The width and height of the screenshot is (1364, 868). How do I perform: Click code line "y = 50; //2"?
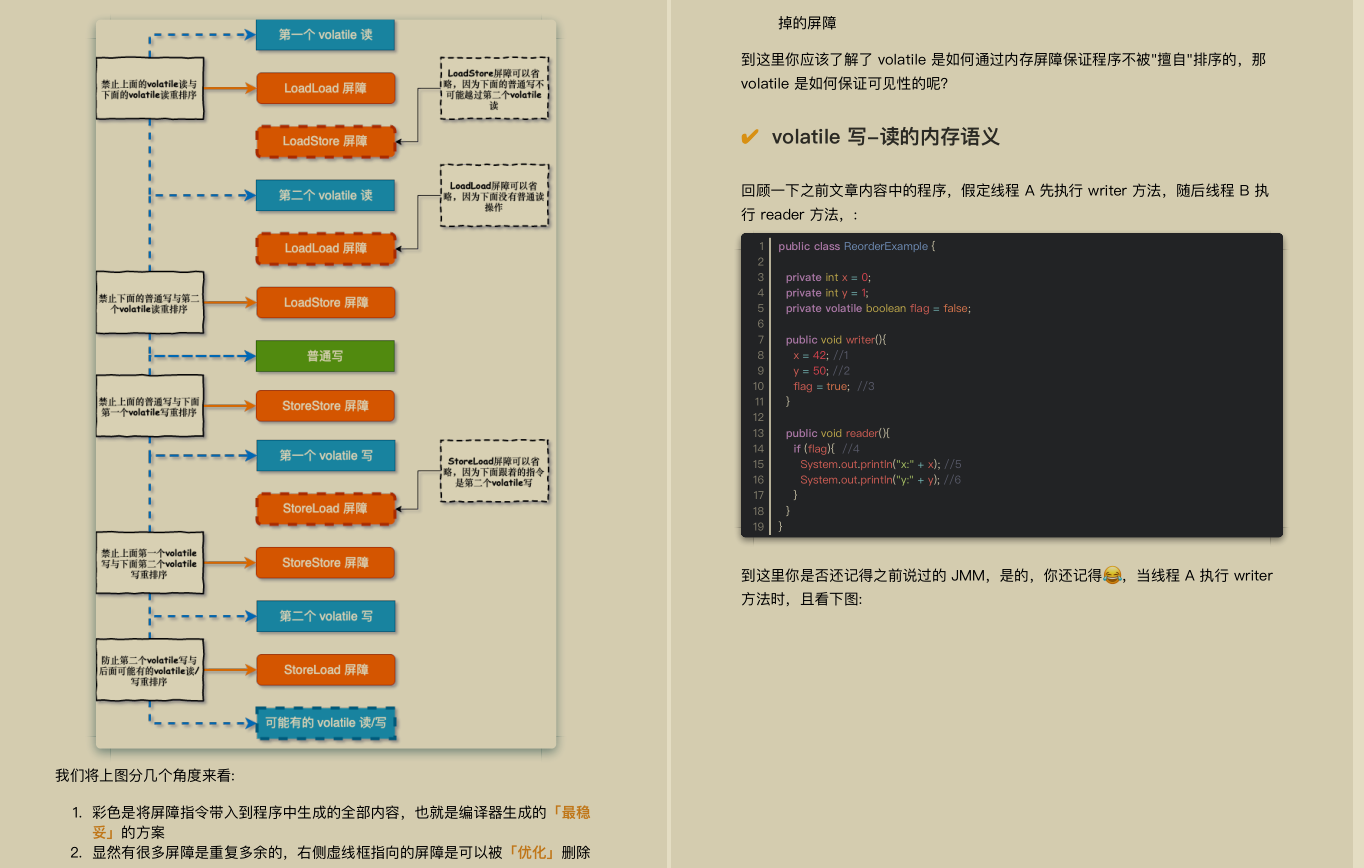pos(822,370)
